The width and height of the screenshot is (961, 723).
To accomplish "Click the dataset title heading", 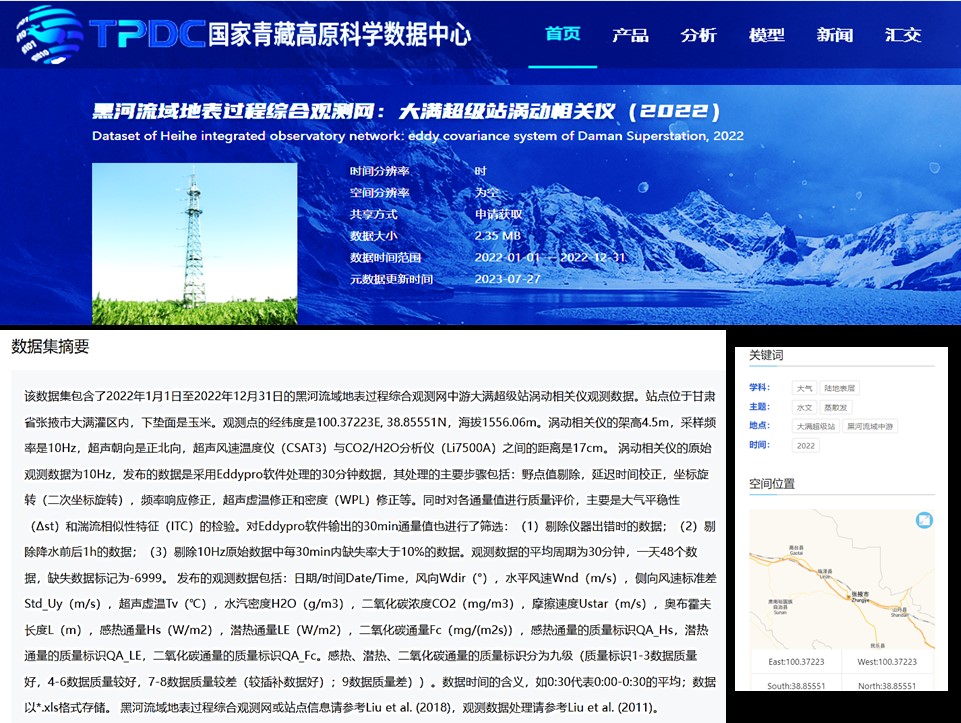I will 405,112.
